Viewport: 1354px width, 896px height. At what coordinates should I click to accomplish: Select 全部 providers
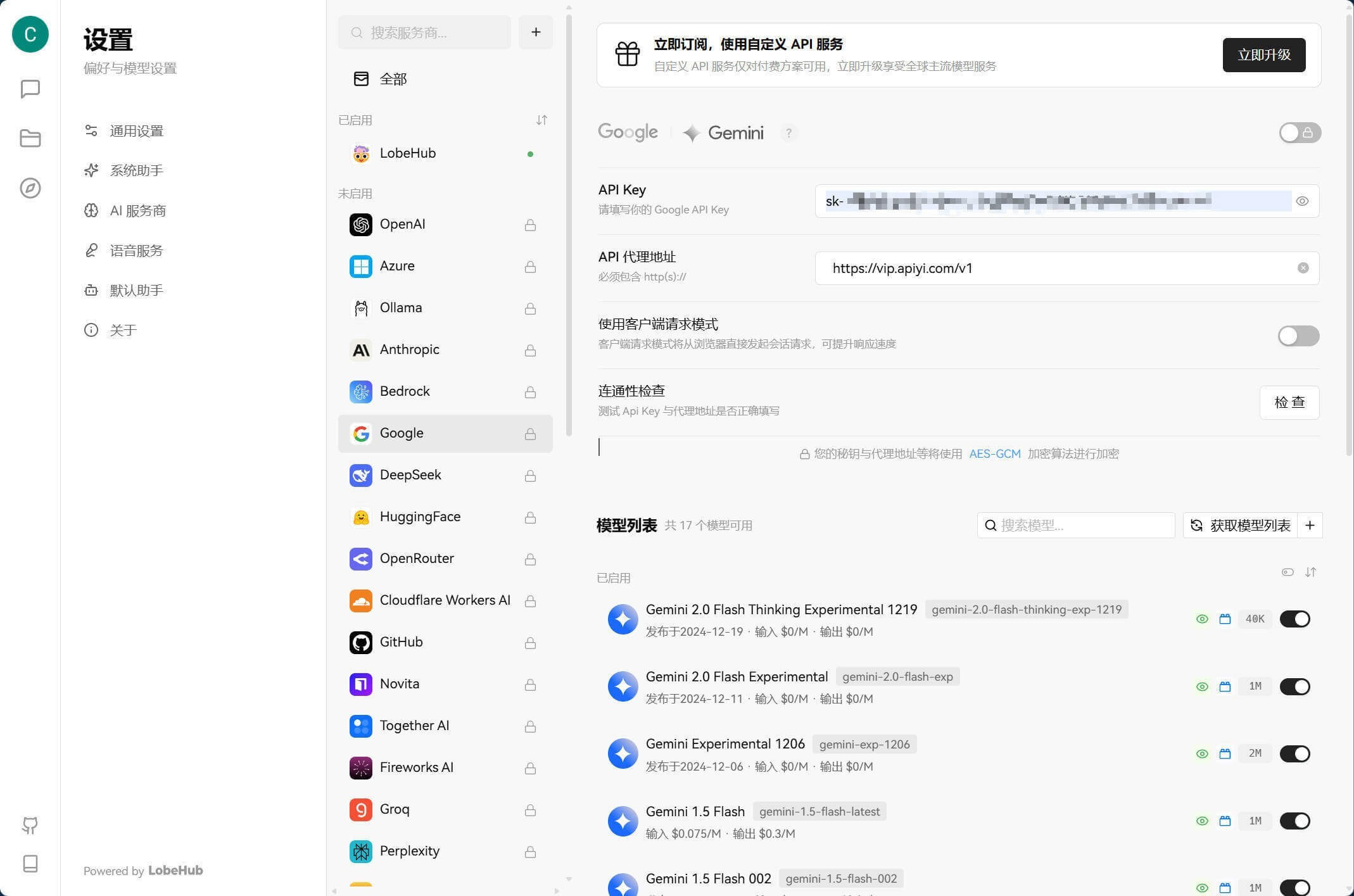[x=445, y=79]
